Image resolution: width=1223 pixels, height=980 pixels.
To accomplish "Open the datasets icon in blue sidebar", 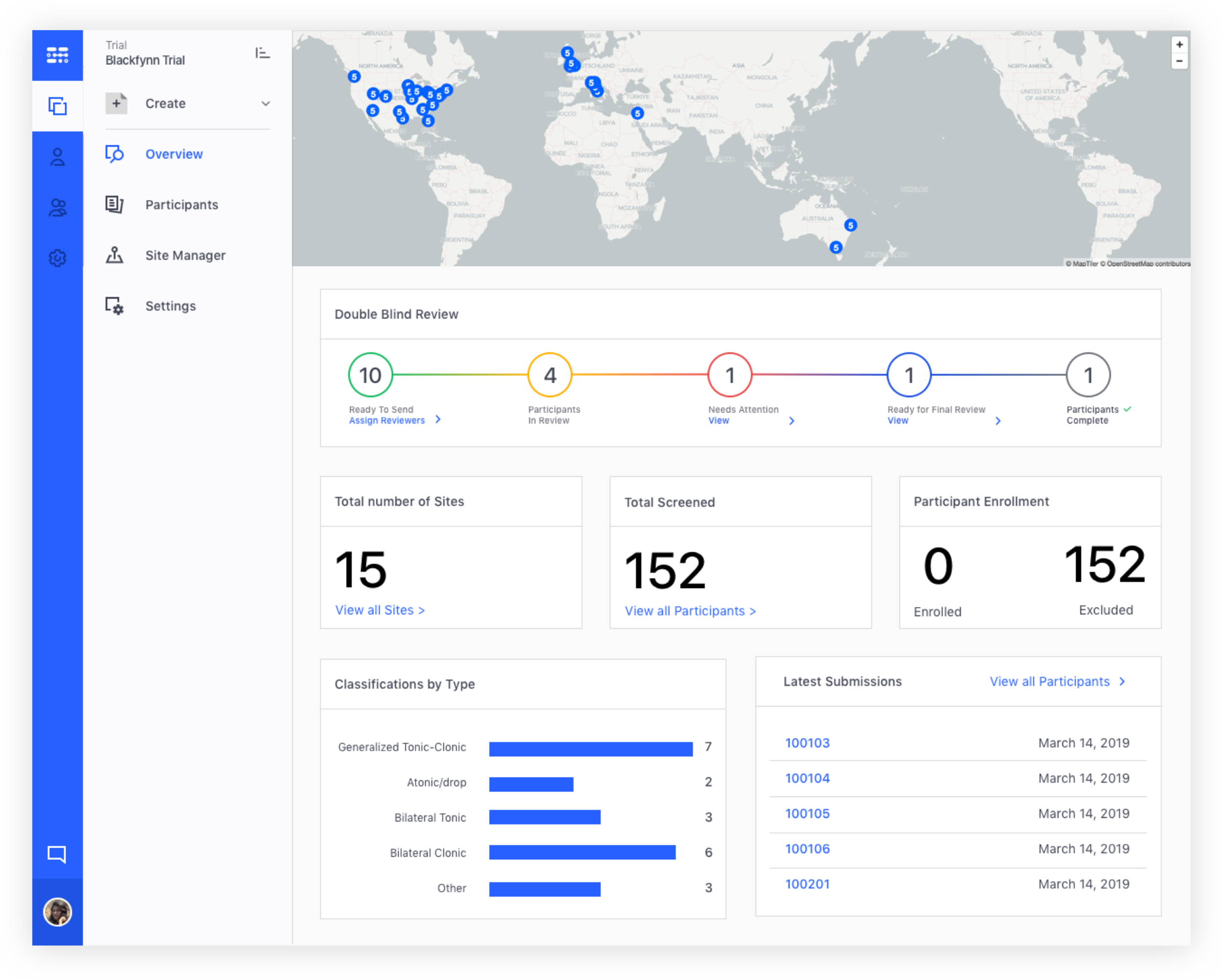I will [x=57, y=106].
